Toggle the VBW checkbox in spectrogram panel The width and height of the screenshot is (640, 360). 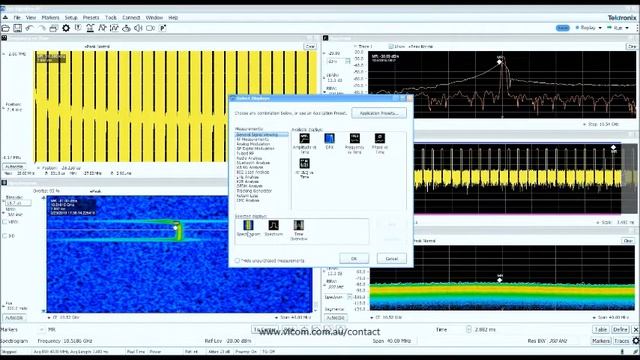pos(5,222)
